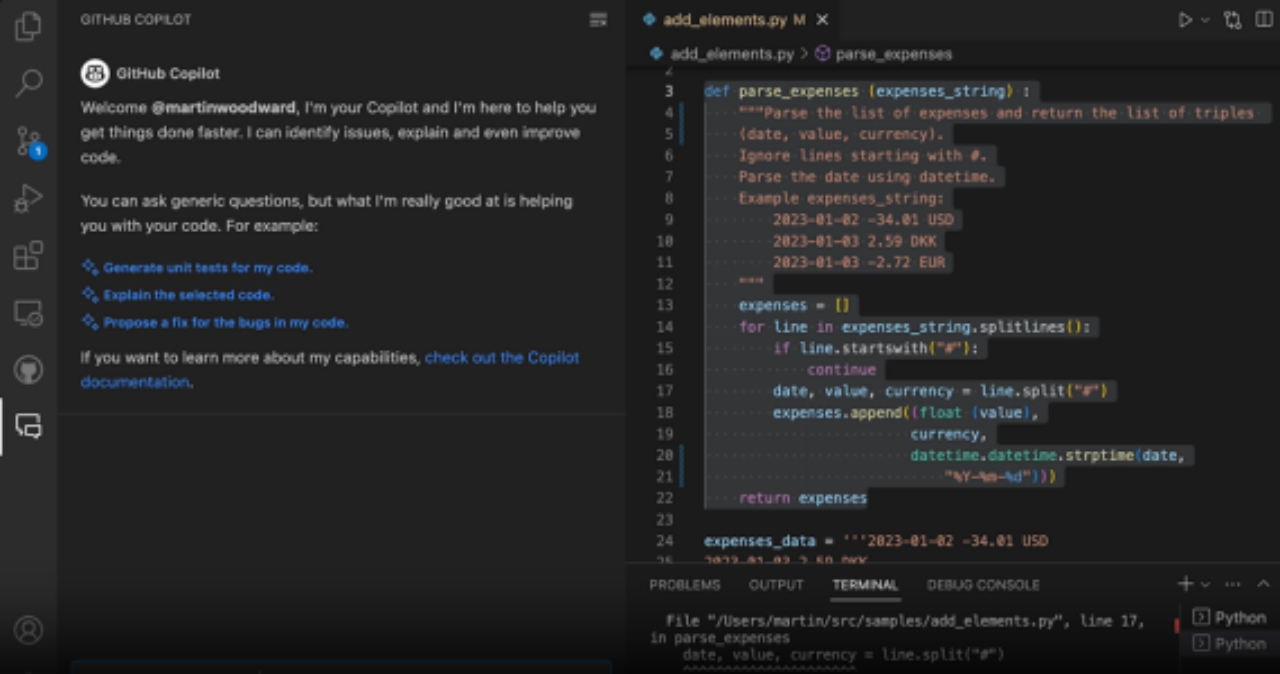Maximize the panel with the chevron
Screen dimensions: 1280x674
tap(1263, 584)
